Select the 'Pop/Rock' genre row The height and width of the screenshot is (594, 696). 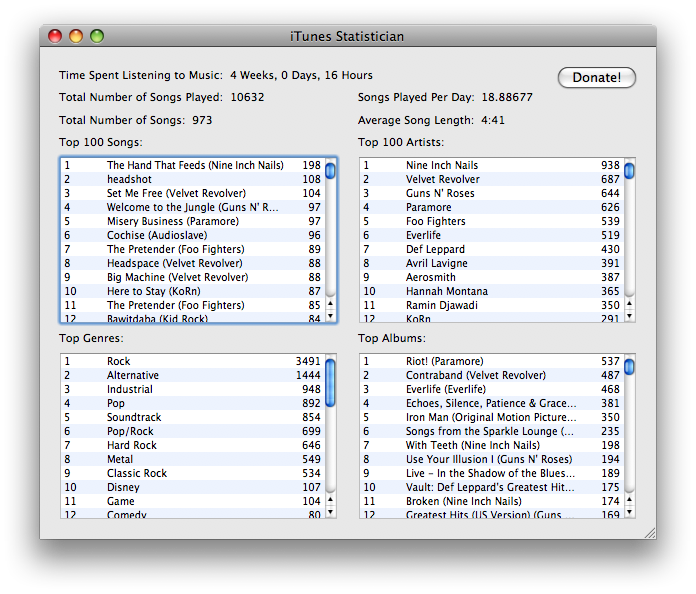(193, 432)
